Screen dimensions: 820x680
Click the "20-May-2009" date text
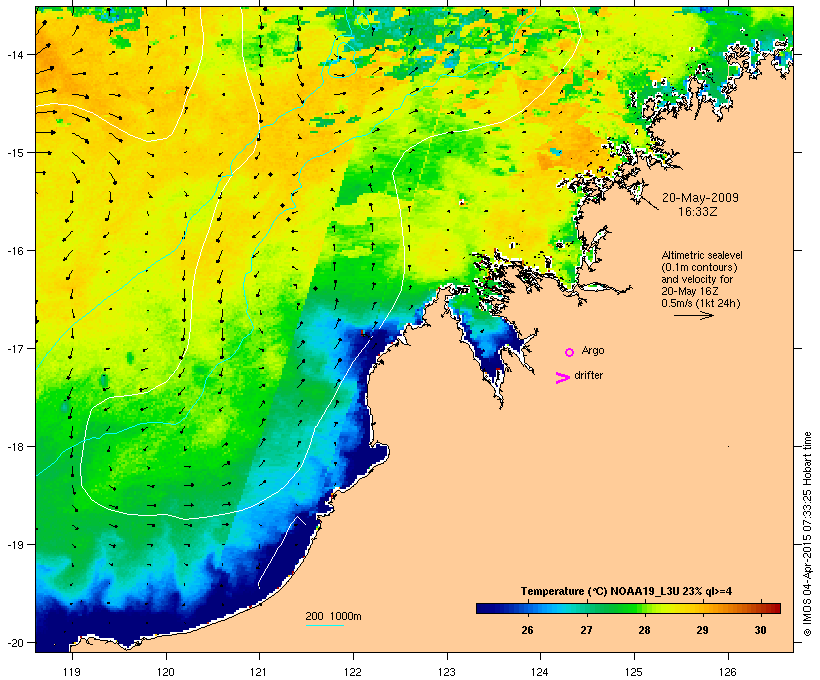pyautogui.click(x=700, y=198)
